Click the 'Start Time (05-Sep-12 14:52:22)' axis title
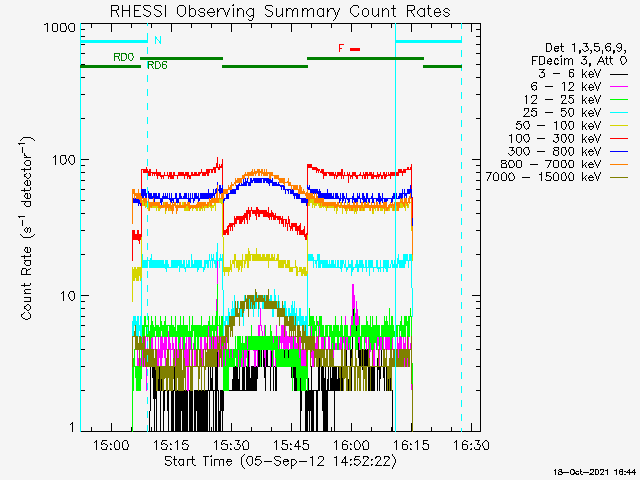 pos(280,462)
